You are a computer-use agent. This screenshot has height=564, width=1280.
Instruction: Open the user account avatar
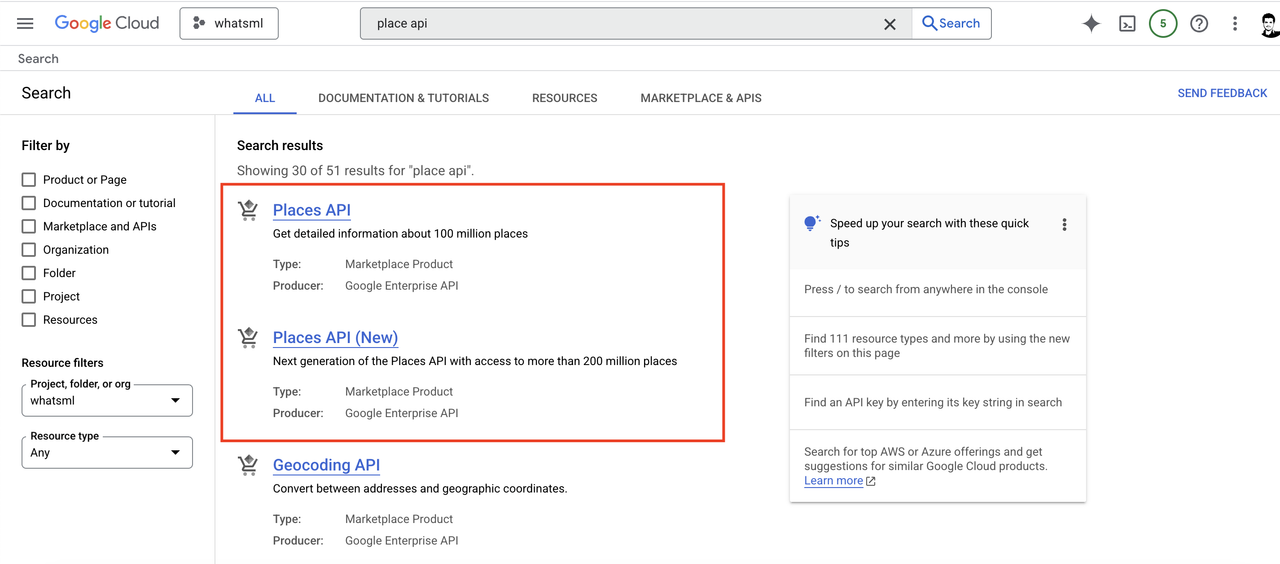1269,24
